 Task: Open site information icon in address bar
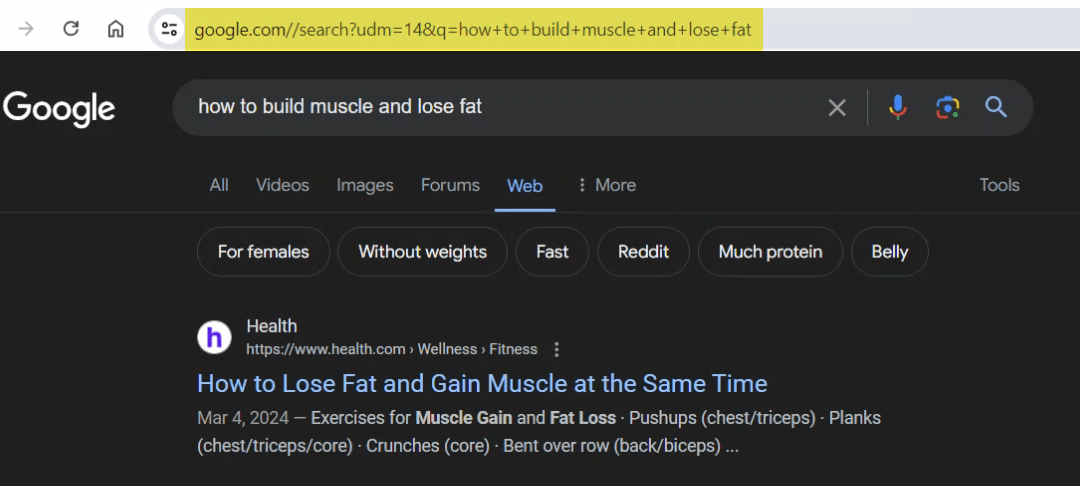click(x=169, y=29)
